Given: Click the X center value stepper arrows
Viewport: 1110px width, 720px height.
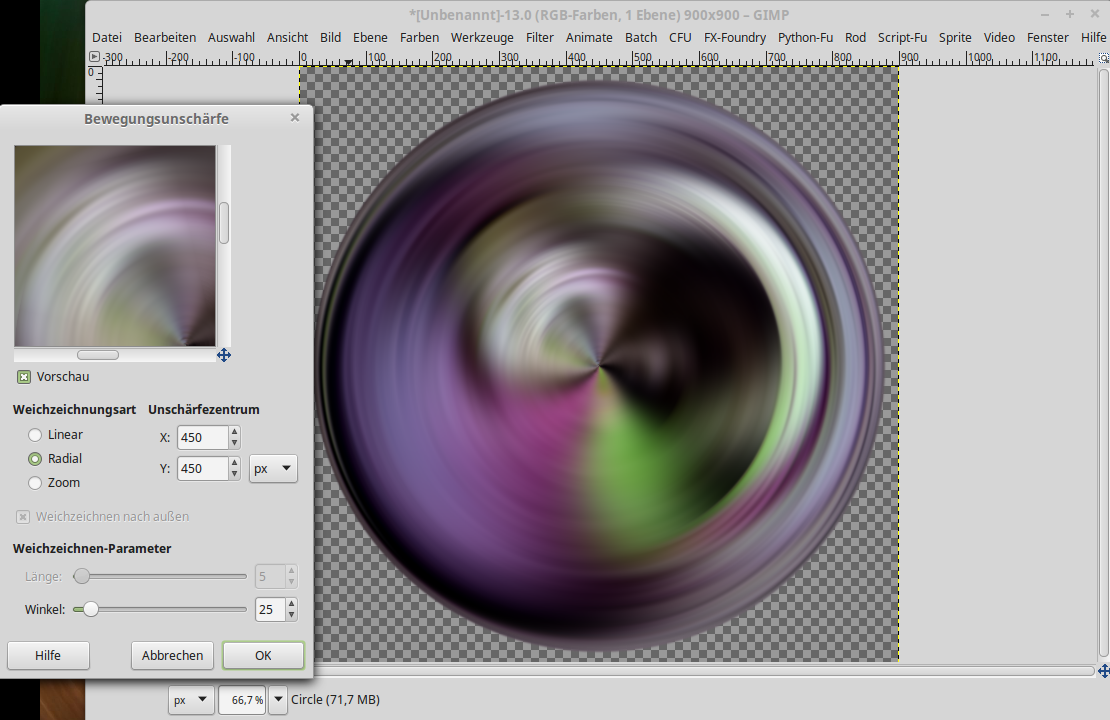Looking at the screenshot, I should [x=234, y=438].
